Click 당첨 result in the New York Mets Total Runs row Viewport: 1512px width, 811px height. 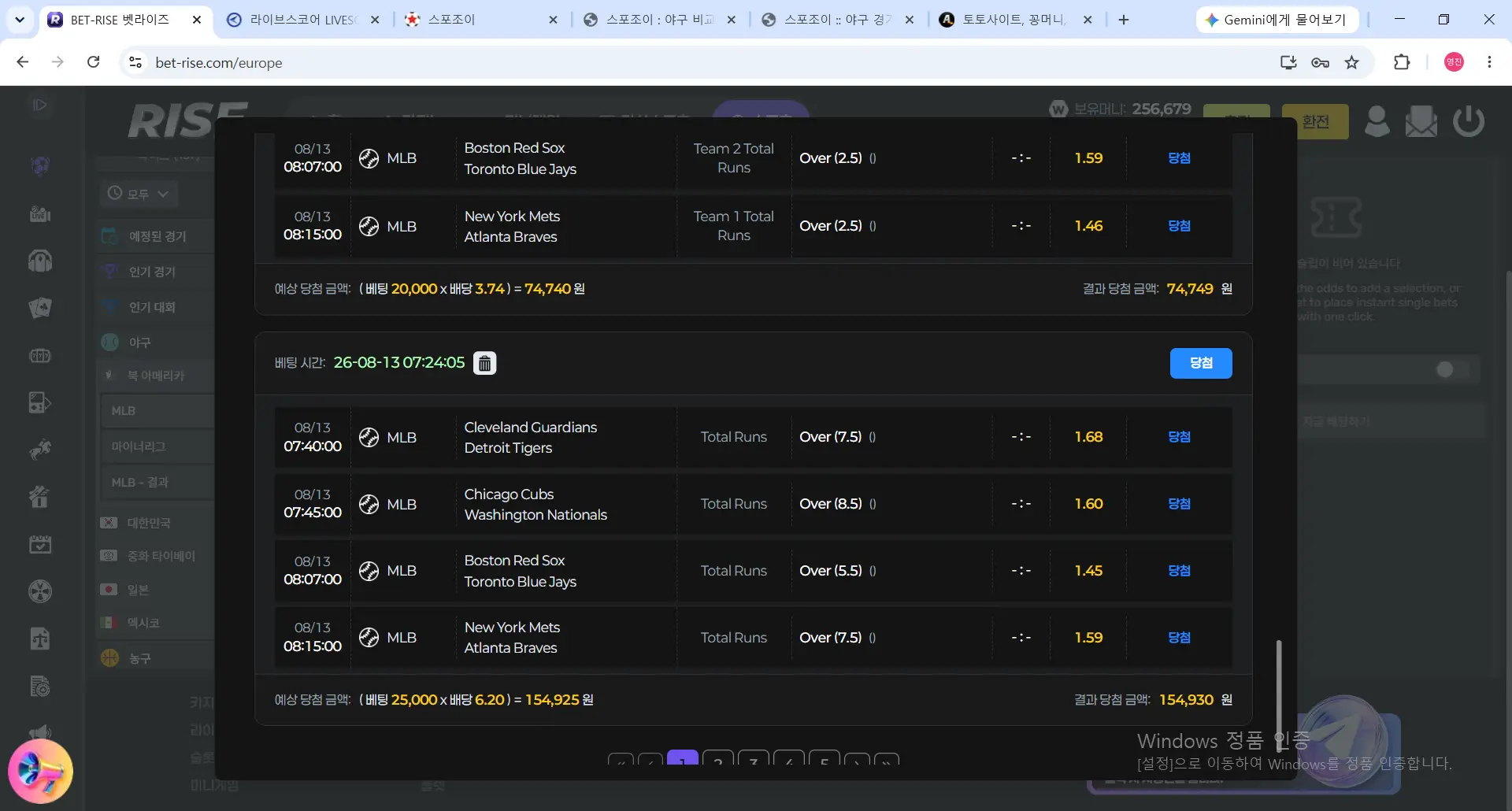(1179, 638)
